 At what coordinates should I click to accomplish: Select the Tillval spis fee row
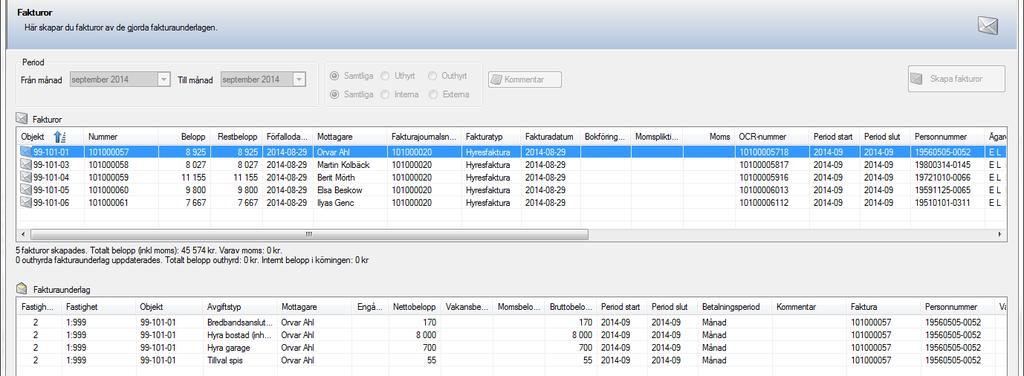pyautogui.click(x=512, y=360)
